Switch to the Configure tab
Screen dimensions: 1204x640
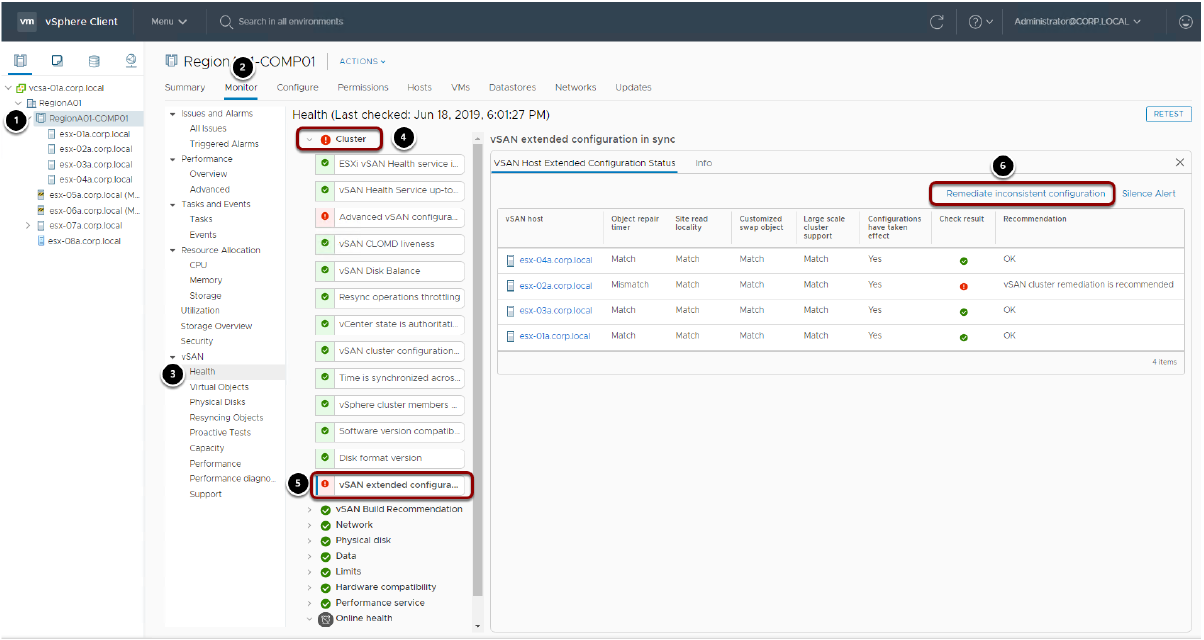[298, 88]
